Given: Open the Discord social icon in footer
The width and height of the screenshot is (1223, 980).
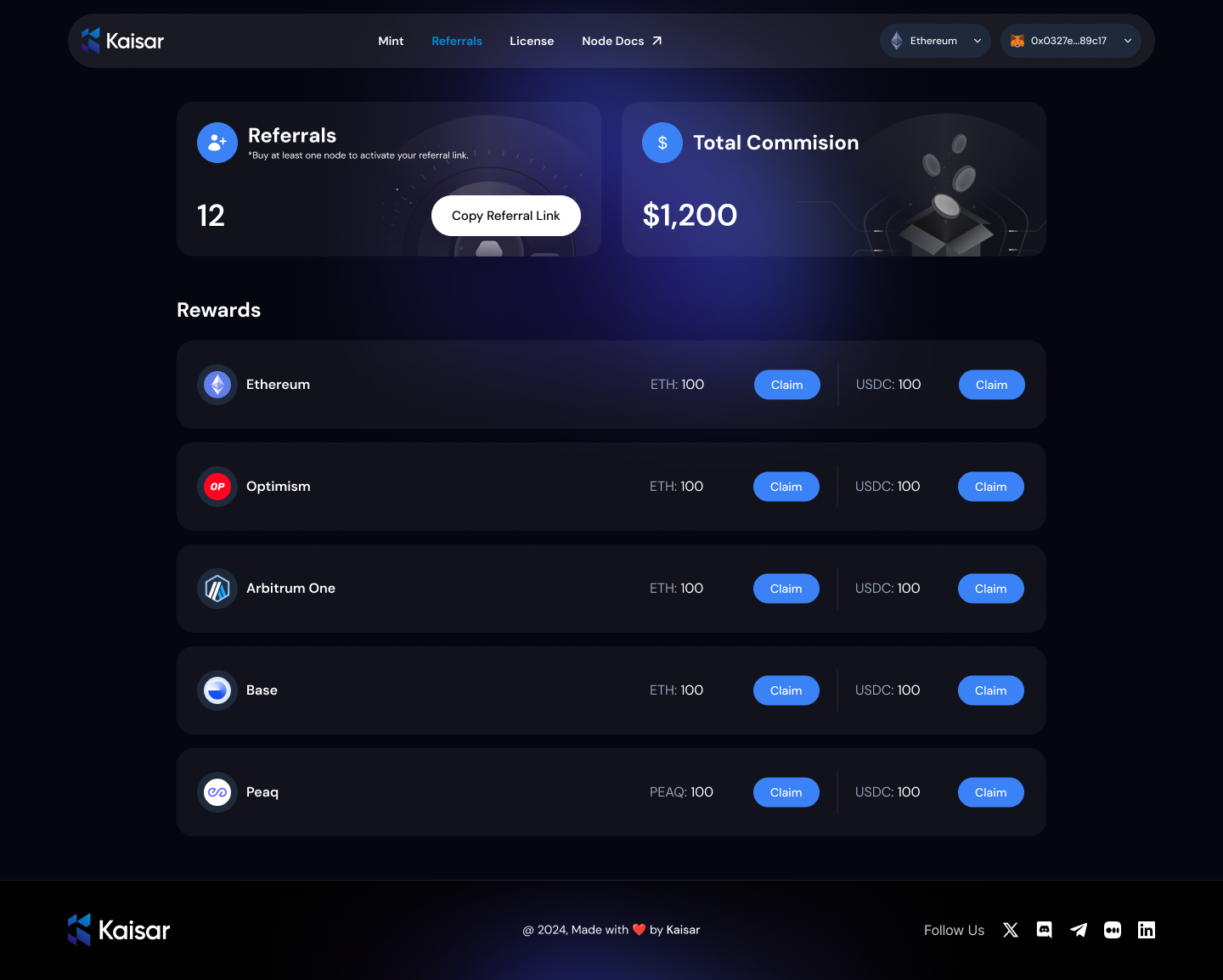Looking at the screenshot, I should 1045,930.
